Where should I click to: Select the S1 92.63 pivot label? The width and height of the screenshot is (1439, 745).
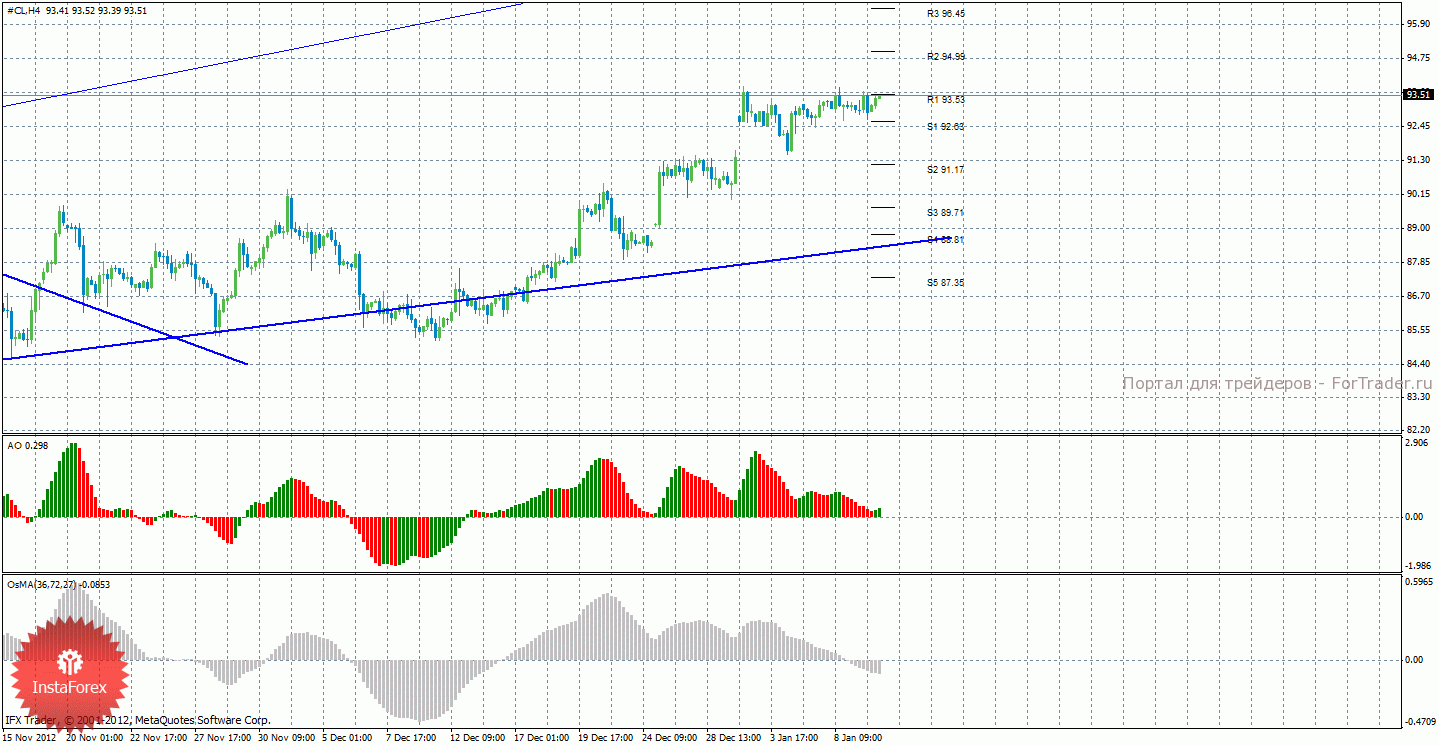point(946,127)
